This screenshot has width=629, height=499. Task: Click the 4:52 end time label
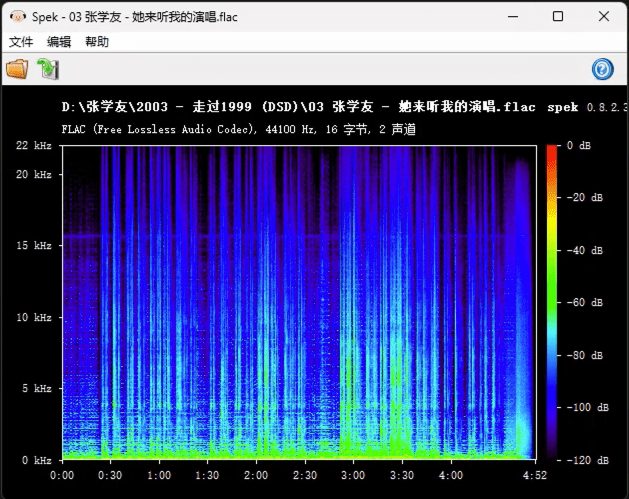point(535,475)
